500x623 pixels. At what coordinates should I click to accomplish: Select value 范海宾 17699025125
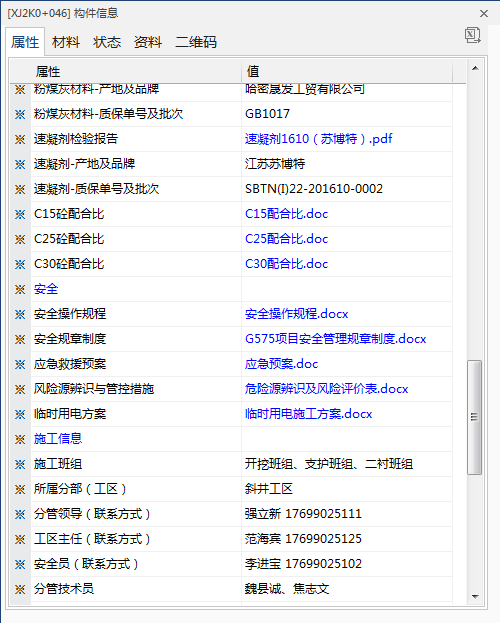(303, 539)
